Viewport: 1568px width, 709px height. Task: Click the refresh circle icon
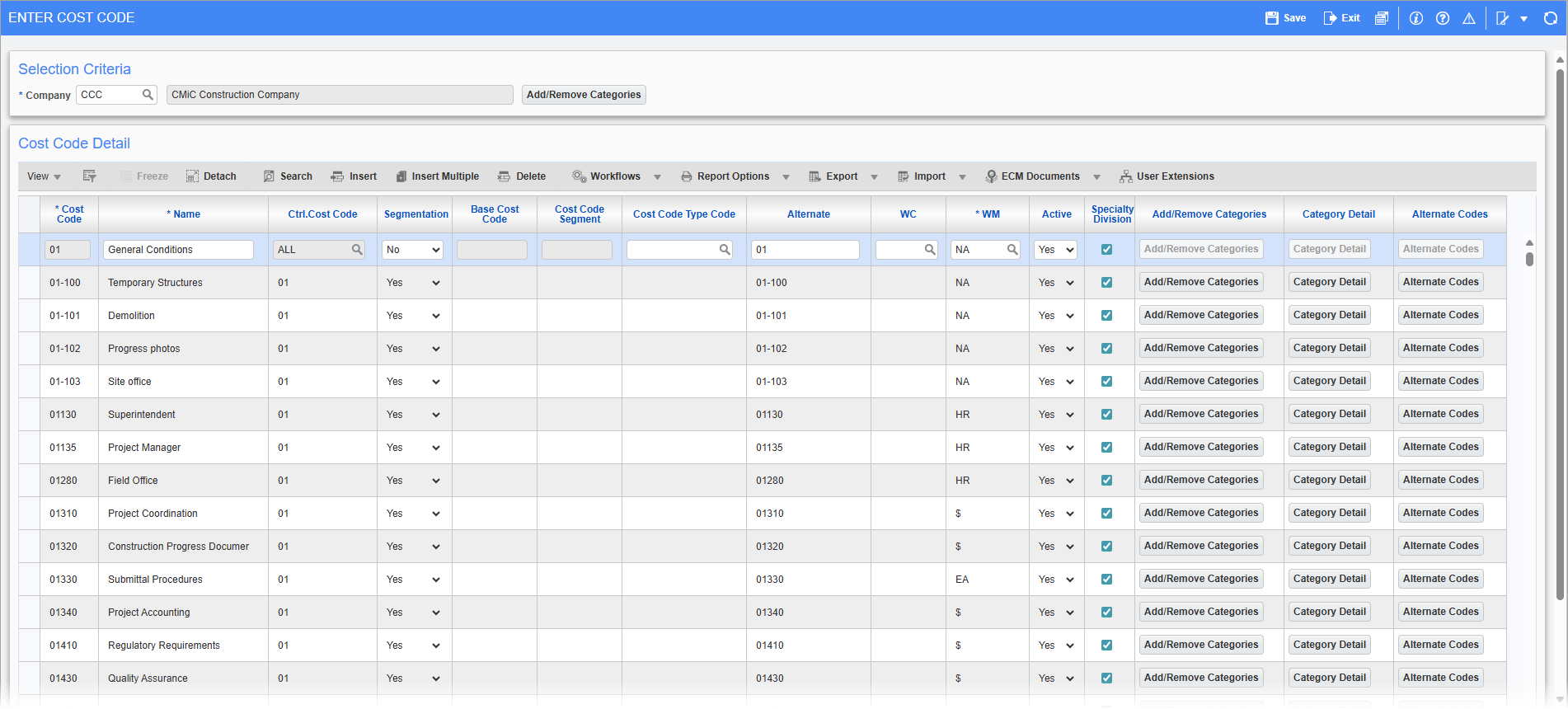(1550, 18)
